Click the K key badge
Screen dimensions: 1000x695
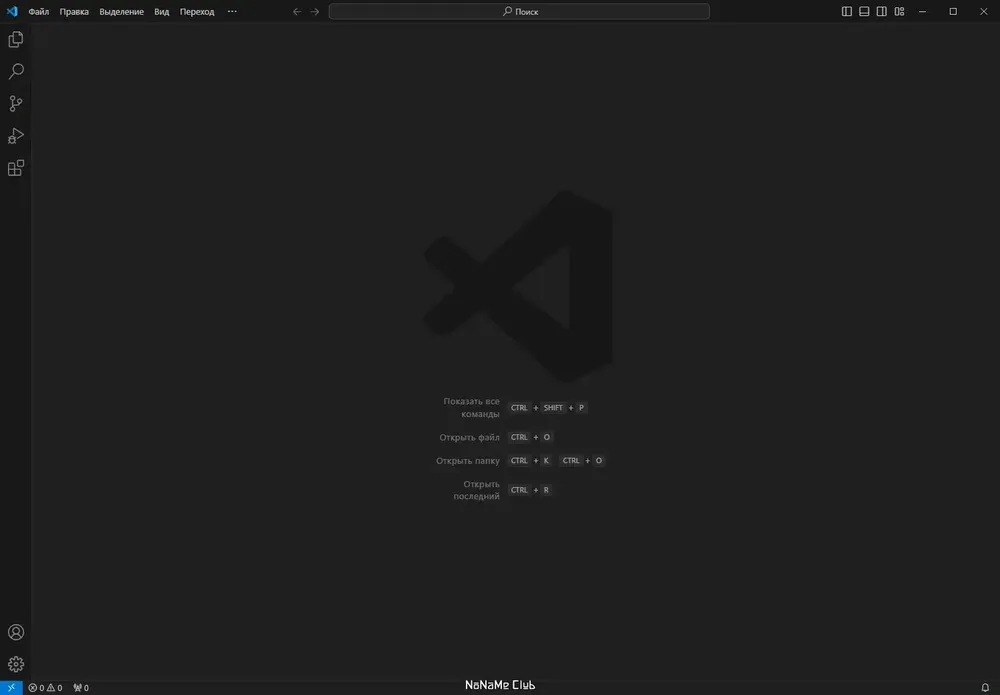[x=546, y=460]
